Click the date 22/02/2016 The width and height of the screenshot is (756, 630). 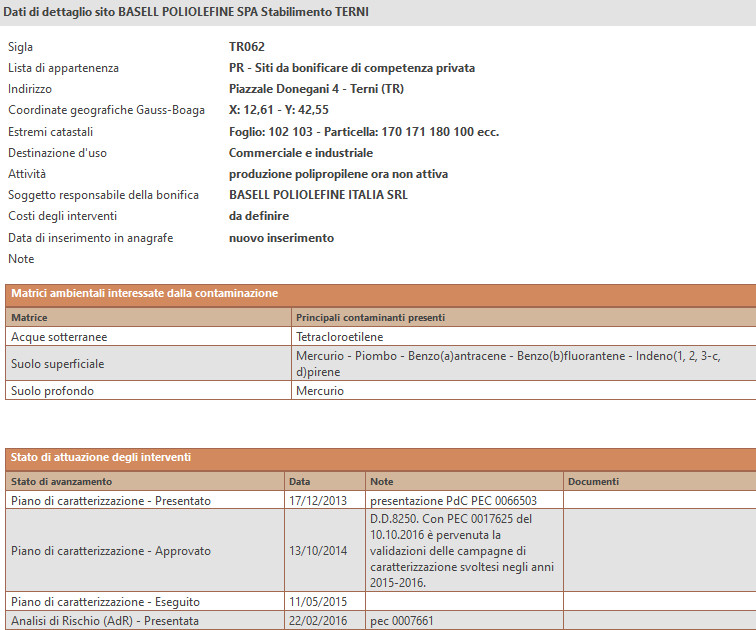[318, 620]
